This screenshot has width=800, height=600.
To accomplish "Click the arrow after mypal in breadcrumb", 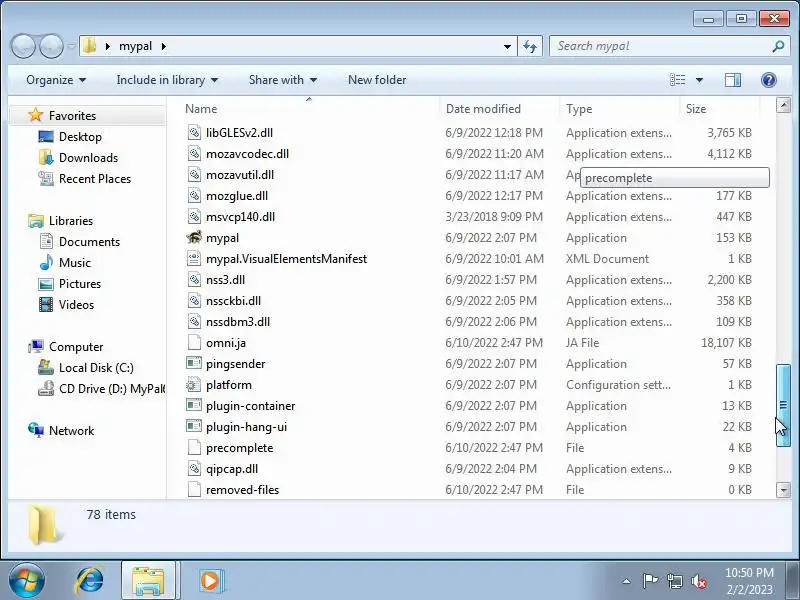I will (x=164, y=46).
